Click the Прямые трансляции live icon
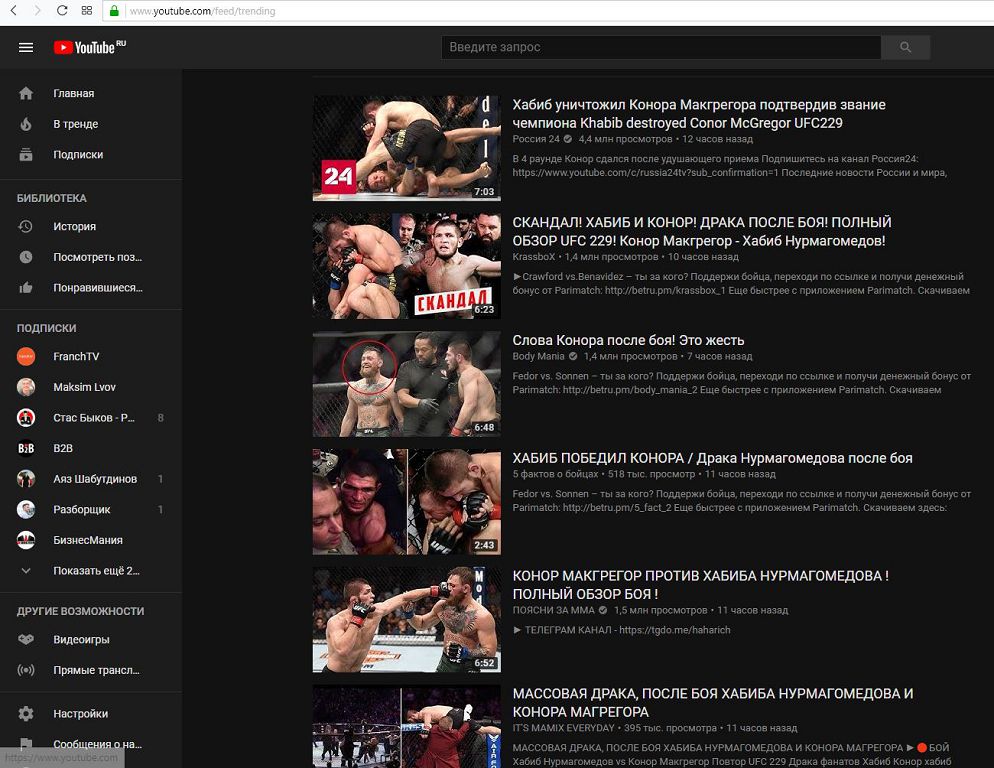The height and width of the screenshot is (768, 994). (26, 670)
